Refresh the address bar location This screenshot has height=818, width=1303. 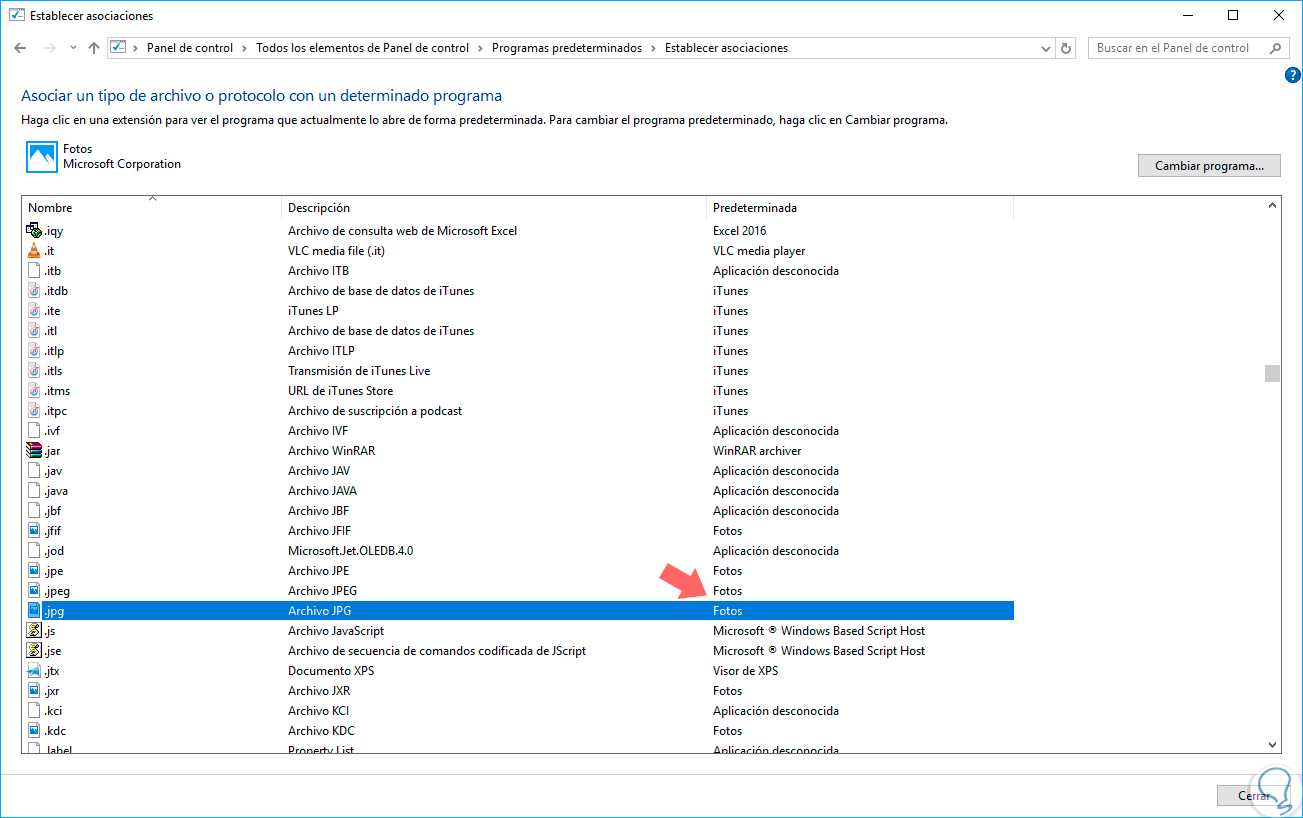[1066, 48]
